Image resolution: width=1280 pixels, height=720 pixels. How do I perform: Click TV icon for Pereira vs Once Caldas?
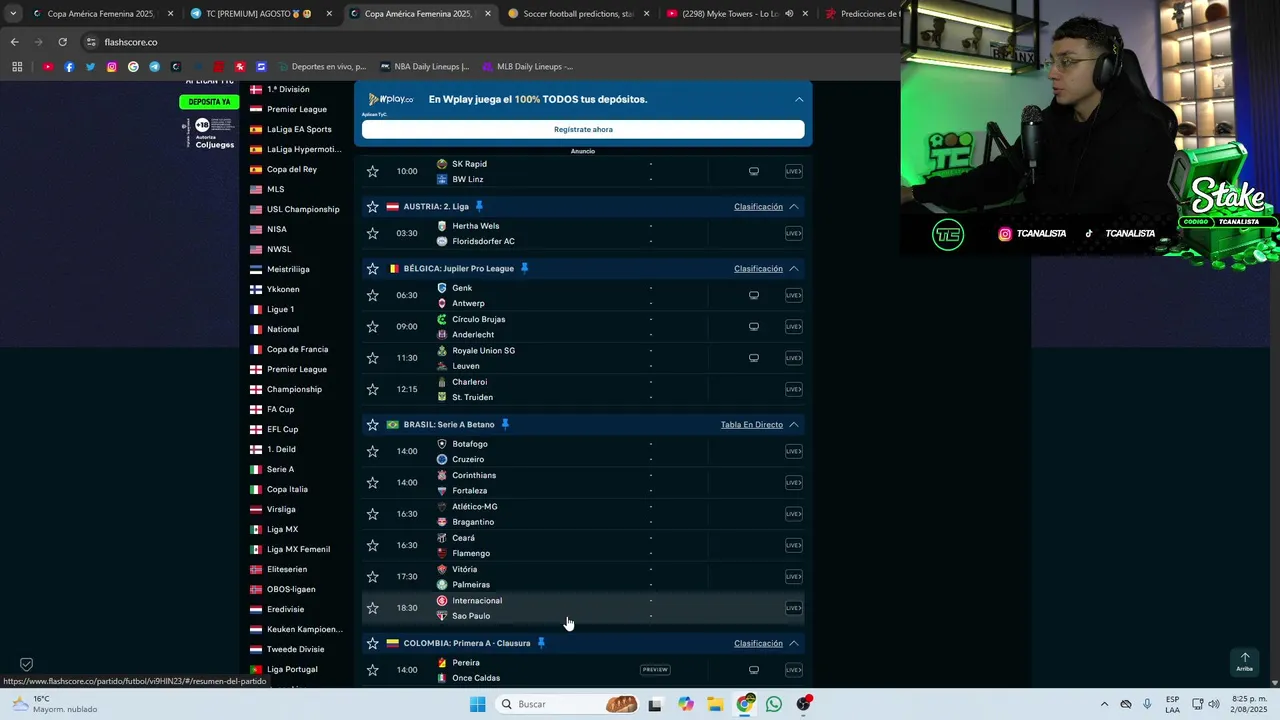pos(754,670)
